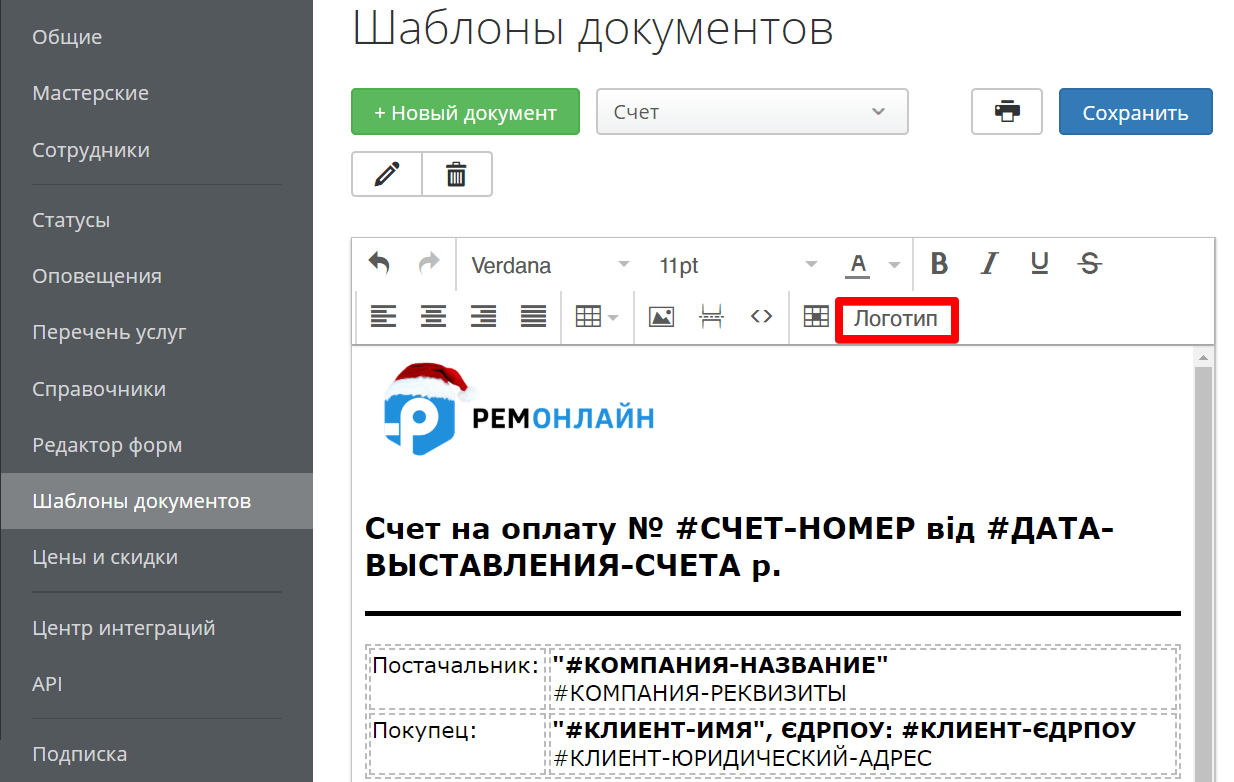This screenshot has width=1234, height=782.
Task: Click the Логотип button in the toolbar
Action: coord(895,318)
